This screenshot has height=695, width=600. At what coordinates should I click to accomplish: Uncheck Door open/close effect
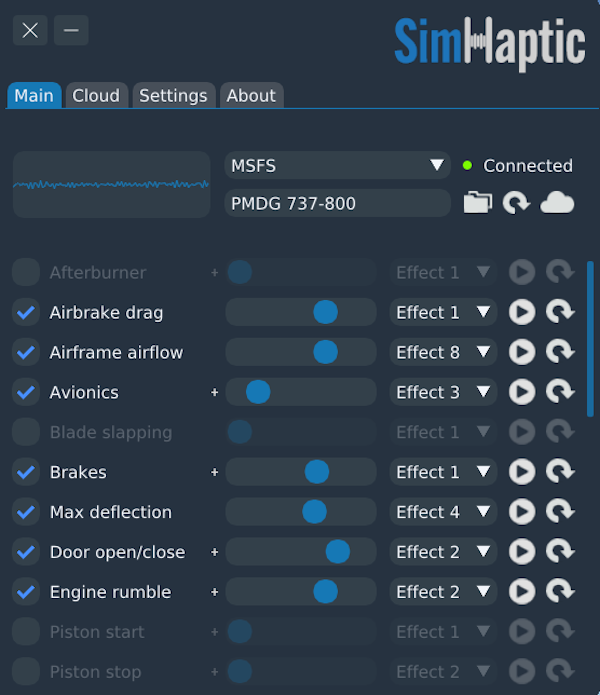(x=26, y=551)
